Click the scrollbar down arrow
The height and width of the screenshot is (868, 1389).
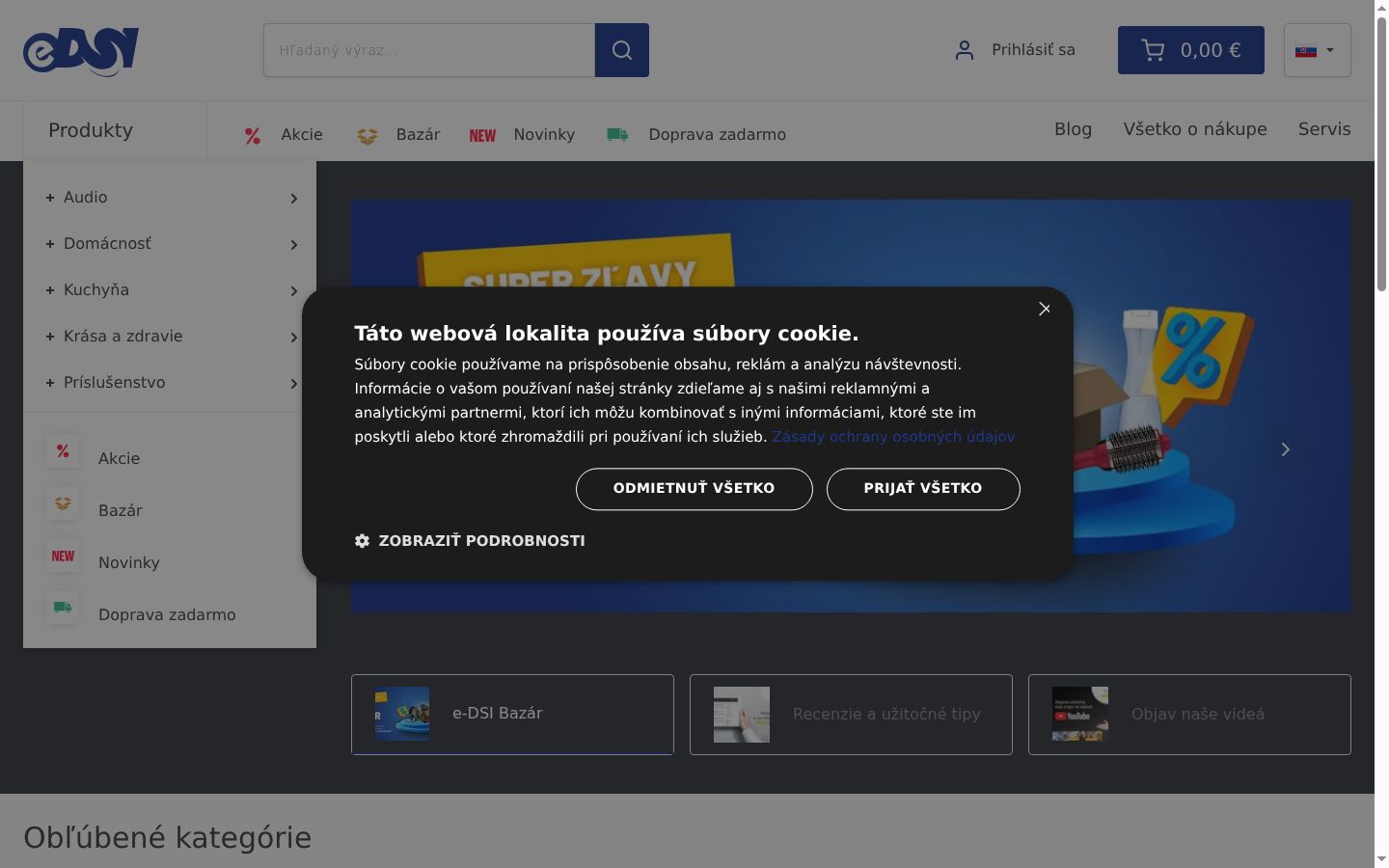pos(1381,859)
